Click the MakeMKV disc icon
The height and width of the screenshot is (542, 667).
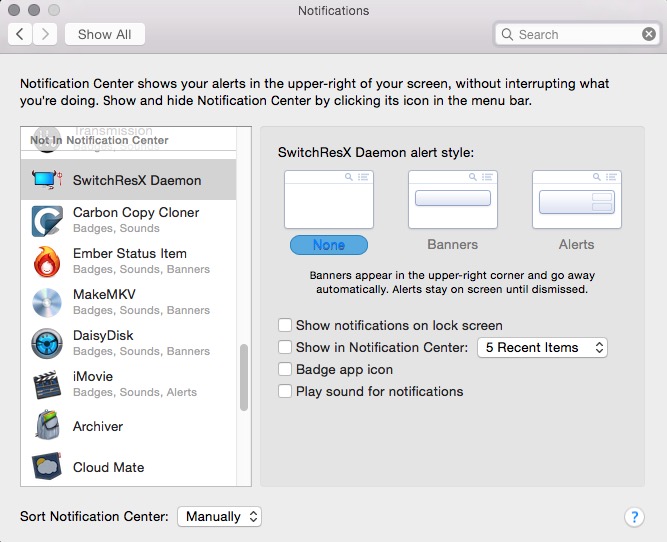pos(47,302)
